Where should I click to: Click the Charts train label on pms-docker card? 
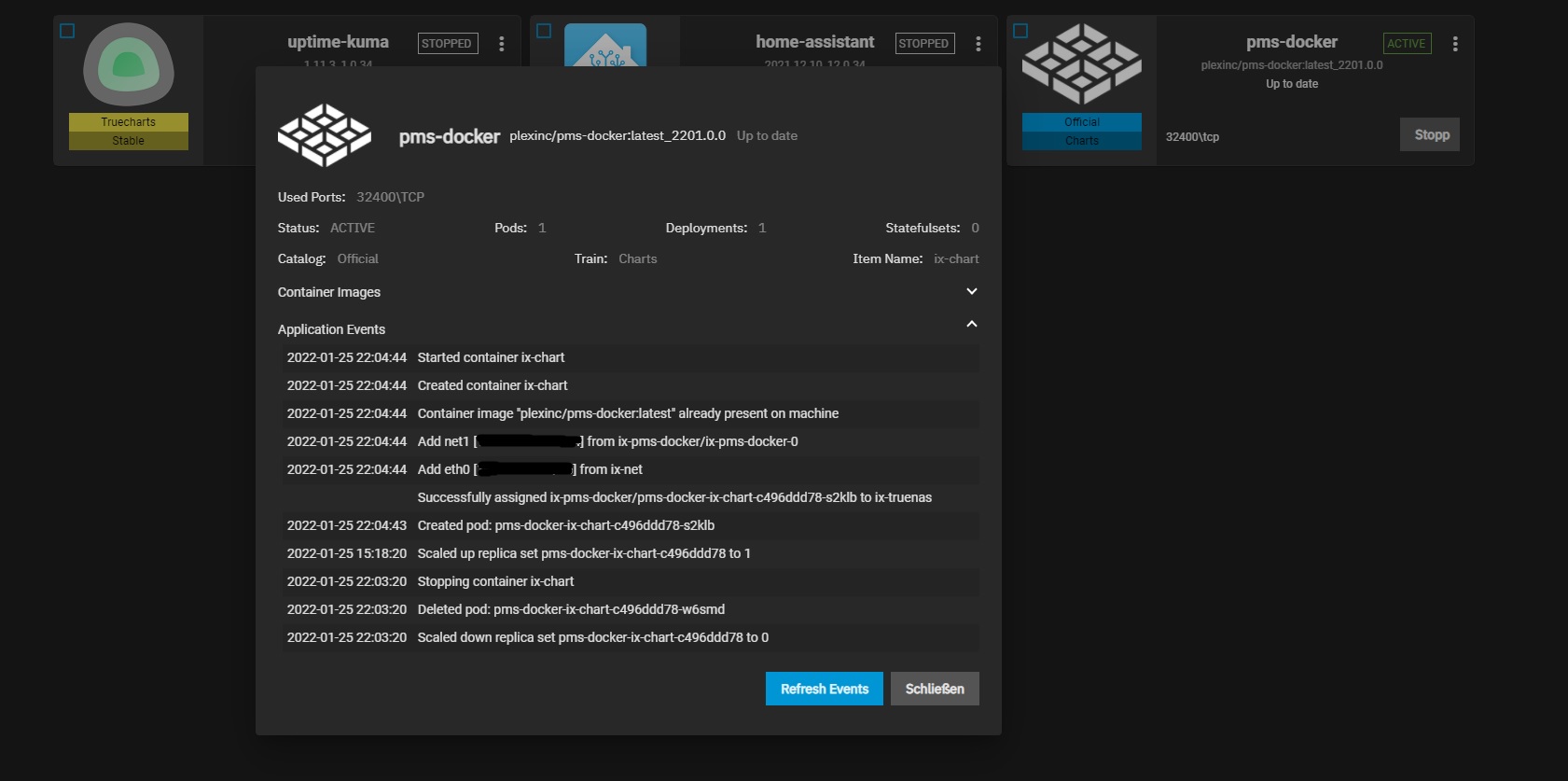tap(1082, 141)
